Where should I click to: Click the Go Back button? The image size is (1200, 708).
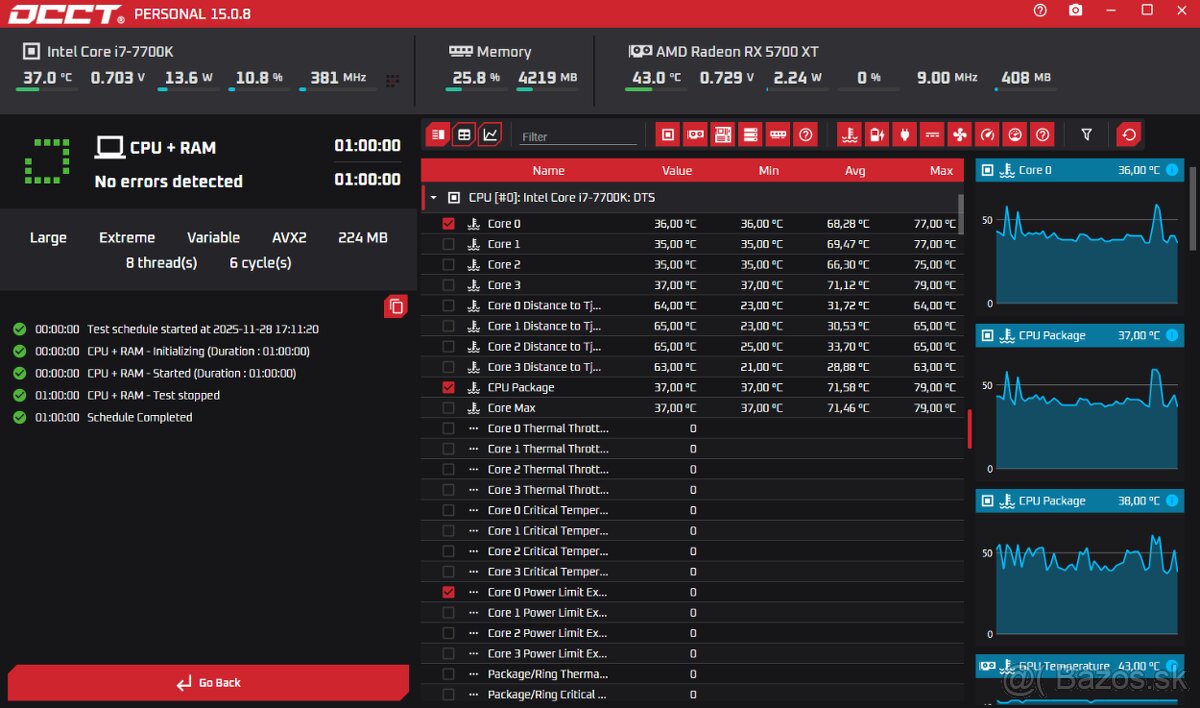[208, 683]
